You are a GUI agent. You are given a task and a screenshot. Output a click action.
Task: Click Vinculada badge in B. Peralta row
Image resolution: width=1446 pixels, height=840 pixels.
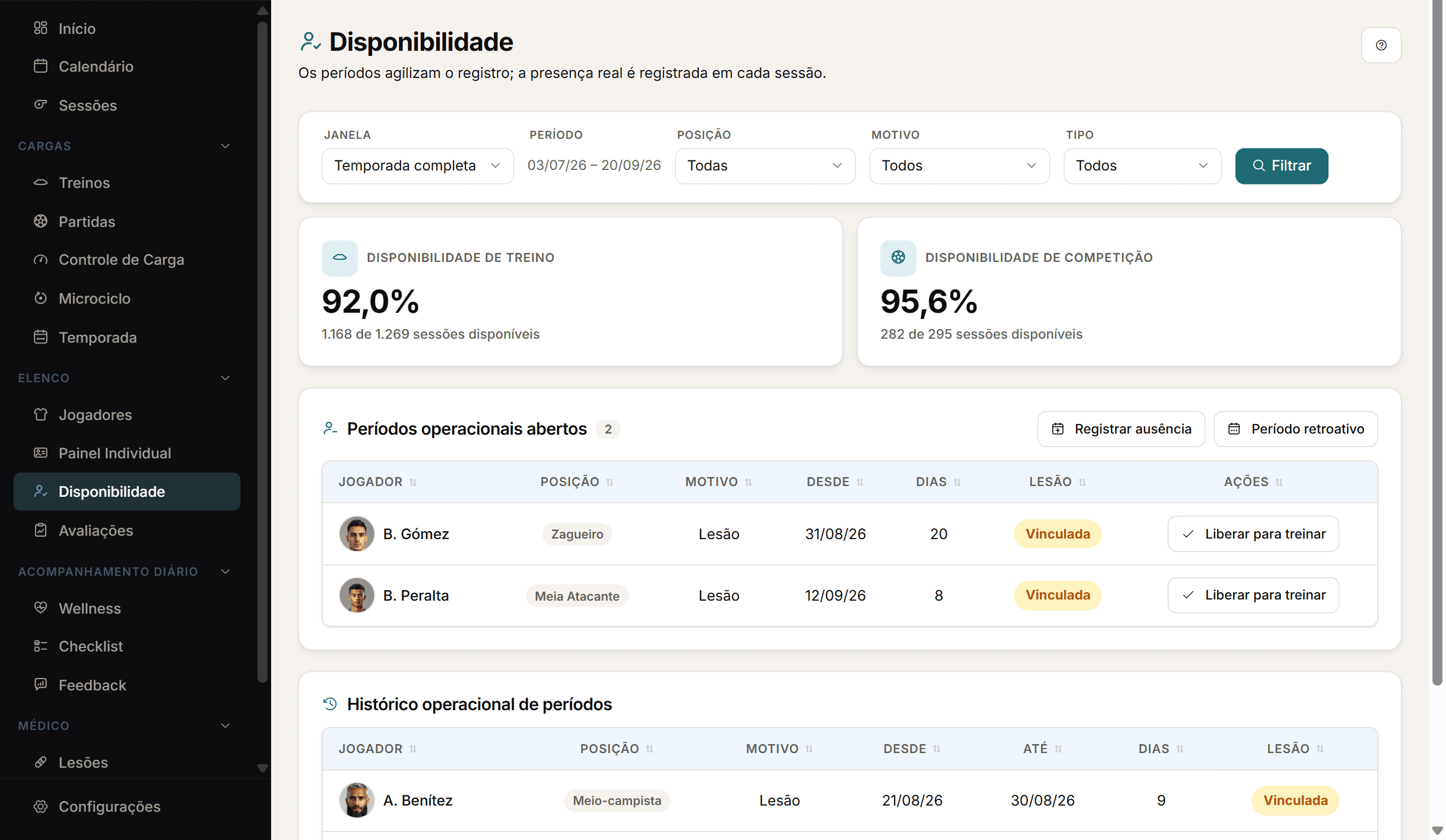point(1057,595)
